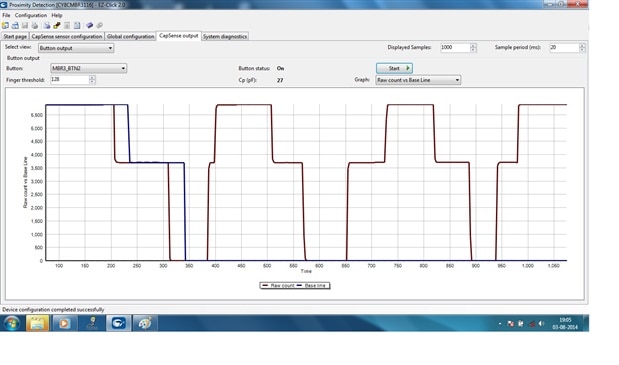Image resolution: width=619 pixels, height=365 pixels.
Task: Switch to System diagnostics tab
Action: tap(225, 36)
